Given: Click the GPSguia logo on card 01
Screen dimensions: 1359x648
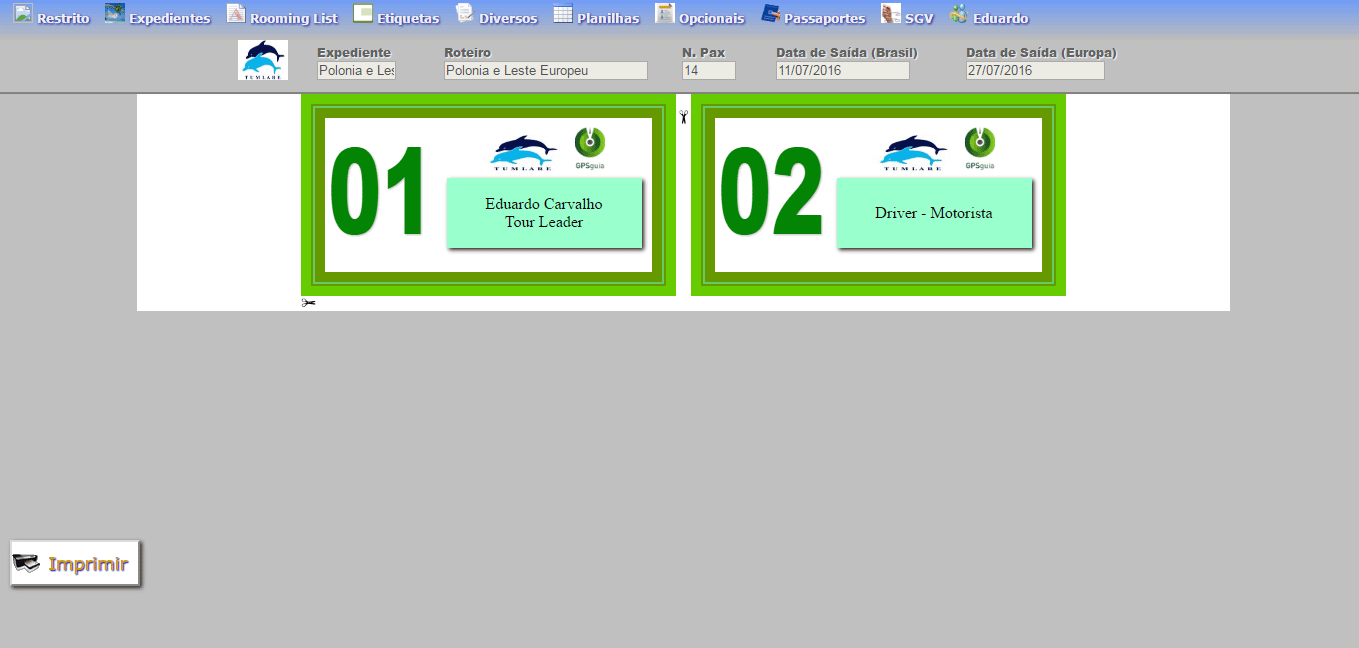Looking at the screenshot, I should click(x=590, y=148).
